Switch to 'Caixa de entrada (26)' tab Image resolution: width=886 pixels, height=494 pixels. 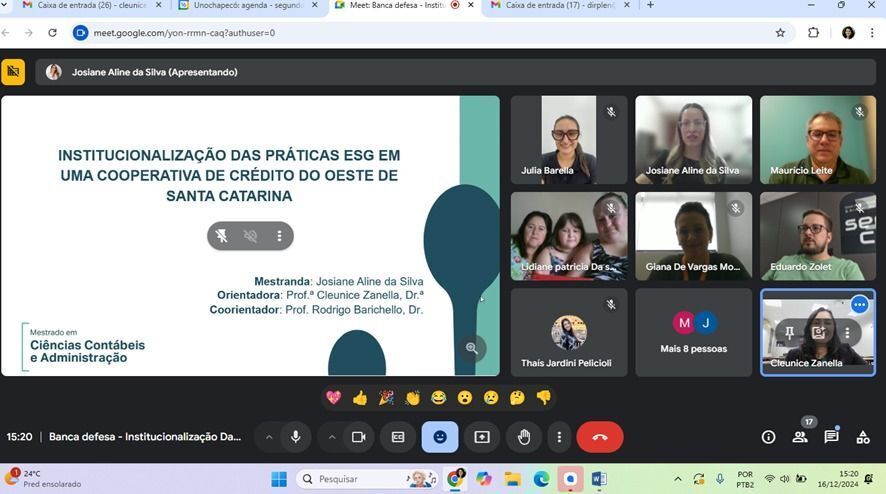92,5
